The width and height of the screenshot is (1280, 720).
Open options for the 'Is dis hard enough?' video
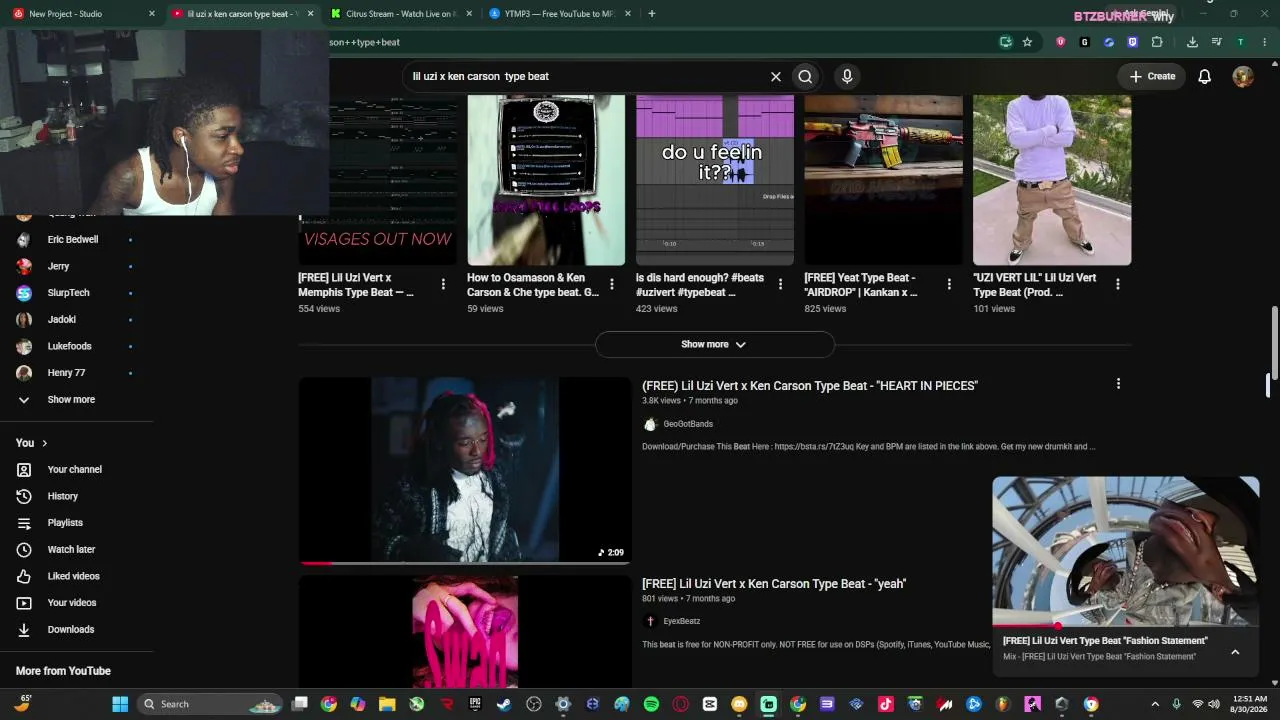(x=781, y=285)
